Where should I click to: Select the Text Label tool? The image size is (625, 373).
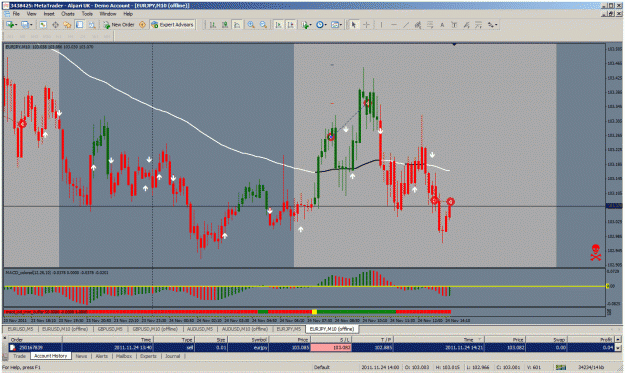pos(454,25)
